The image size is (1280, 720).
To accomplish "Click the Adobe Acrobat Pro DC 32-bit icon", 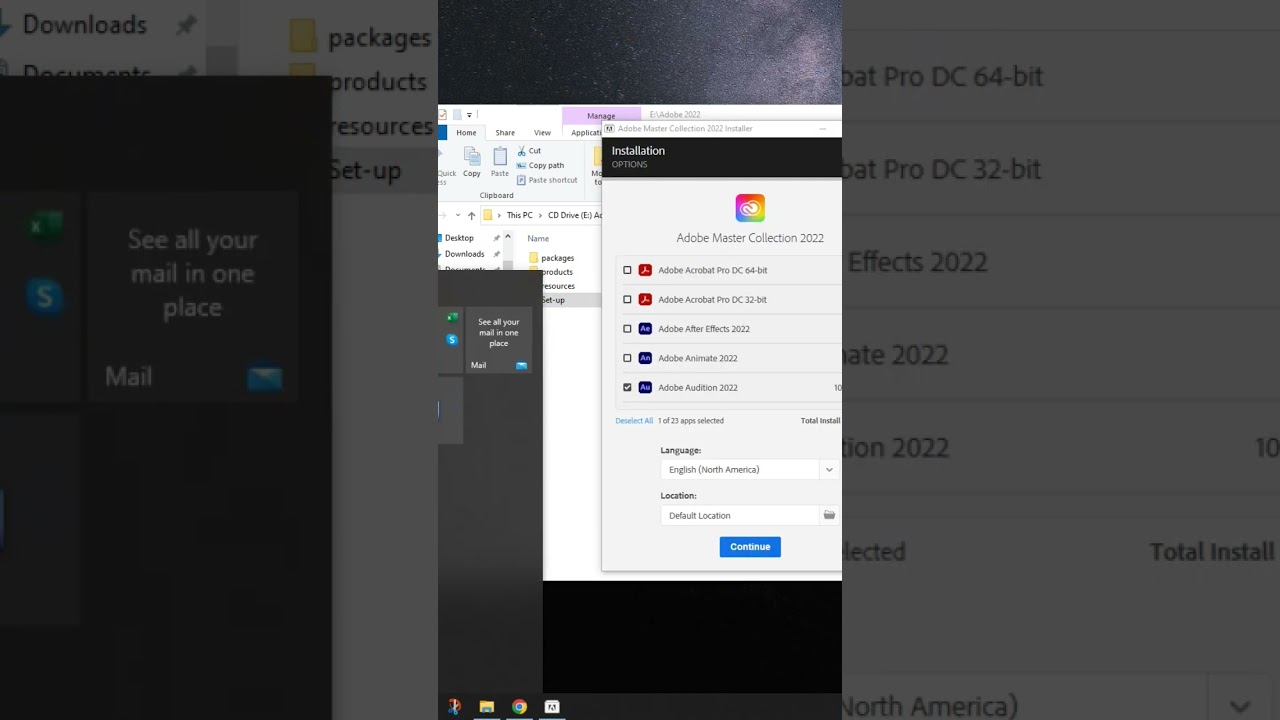I will point(645,299).
